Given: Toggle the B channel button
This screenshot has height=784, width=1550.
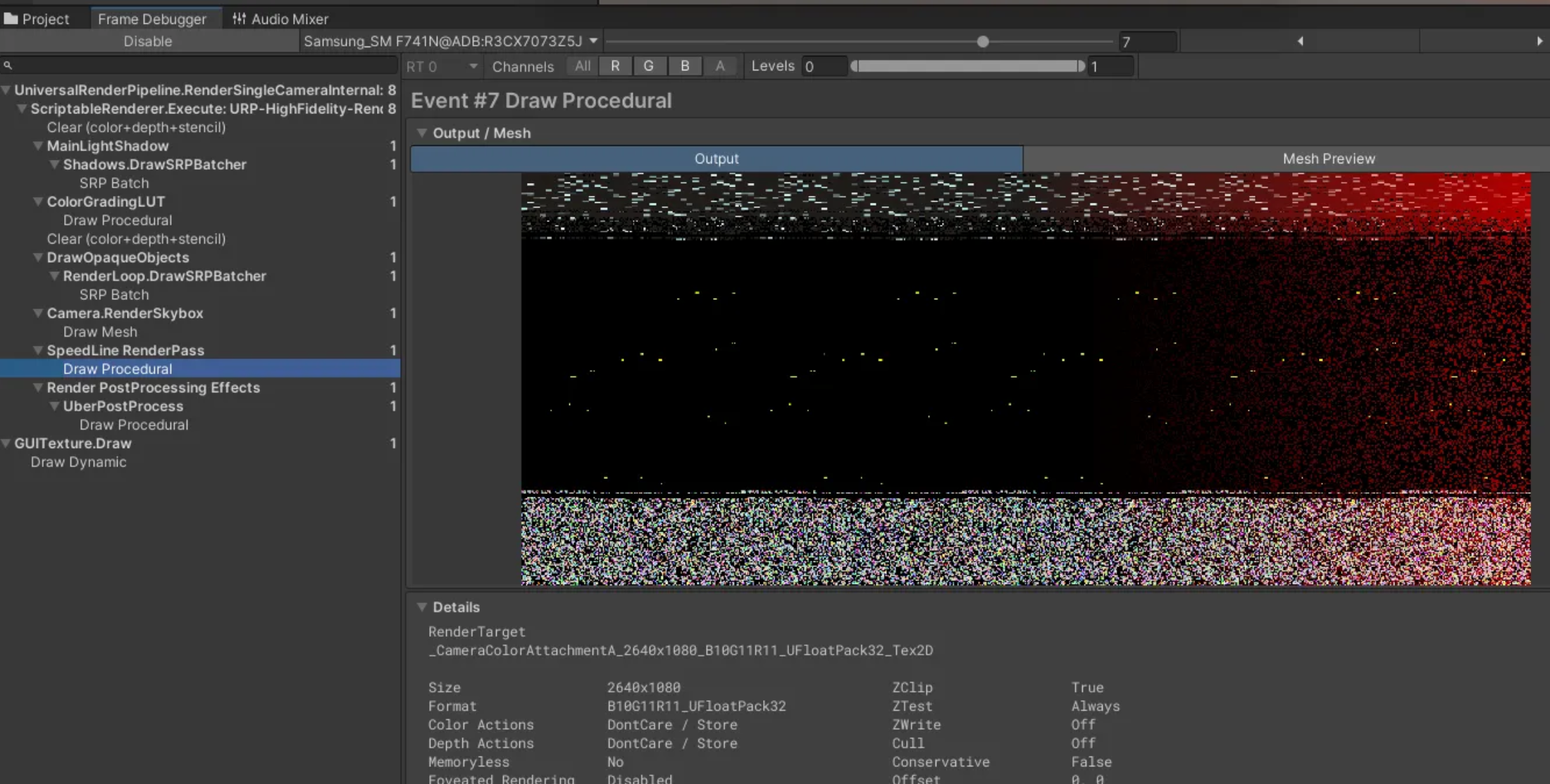Looking at the screenshot, I should 684,66.
